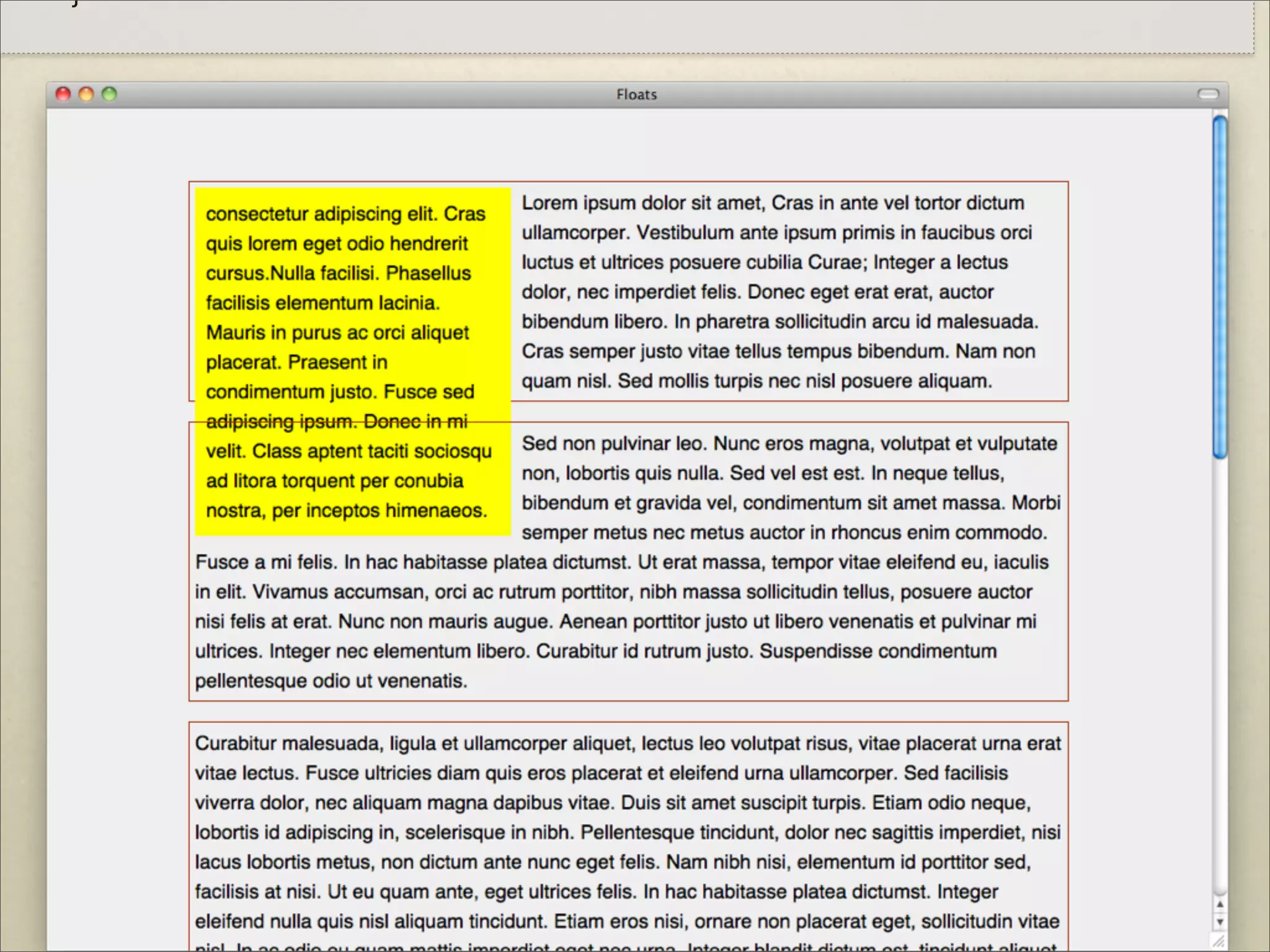Click the struck-through 'adipiscing ipsum. Donec in mi' line
Screen dimensions: 1270x952
336,421
